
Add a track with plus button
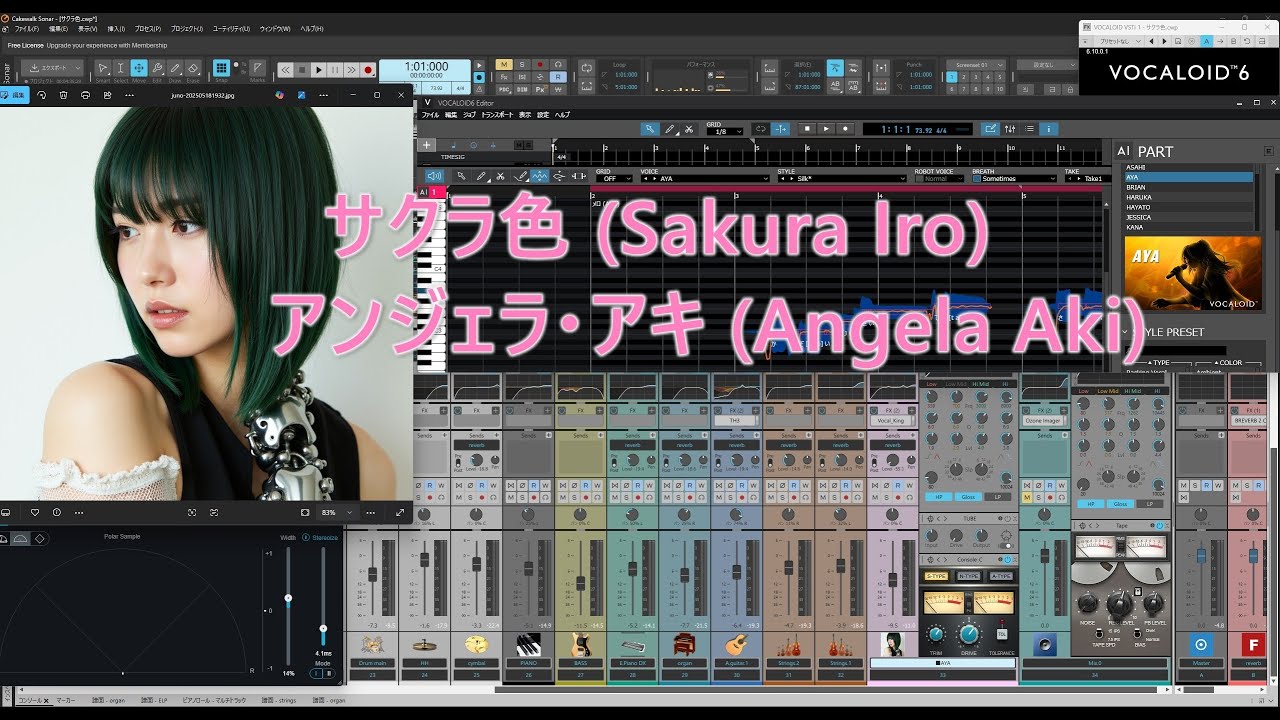pyautogui.click(x=426, y=145)
